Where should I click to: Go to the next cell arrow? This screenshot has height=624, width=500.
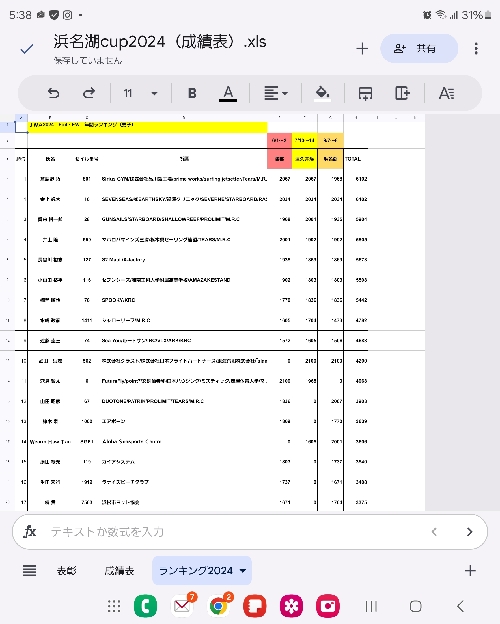pos(469,532)
